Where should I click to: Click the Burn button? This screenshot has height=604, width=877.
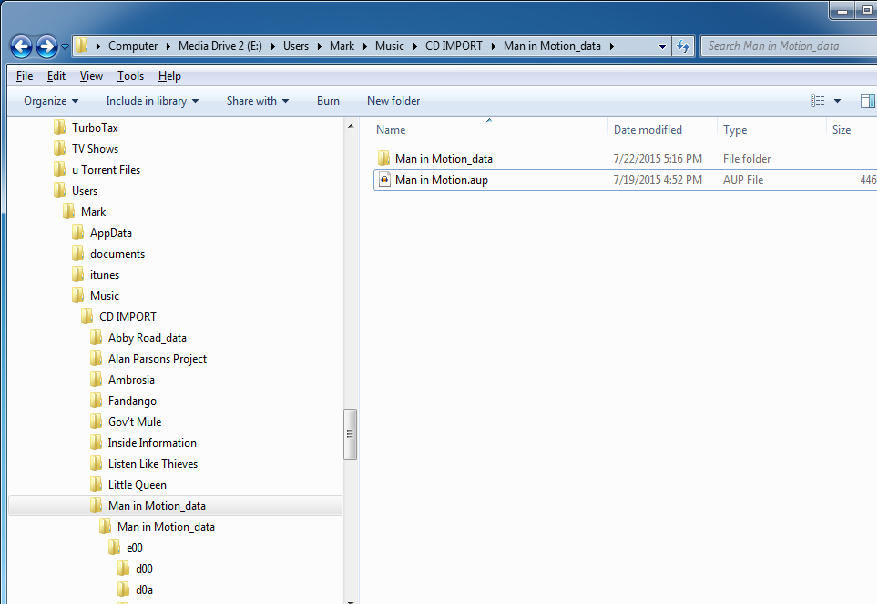[x=328, y=100]
